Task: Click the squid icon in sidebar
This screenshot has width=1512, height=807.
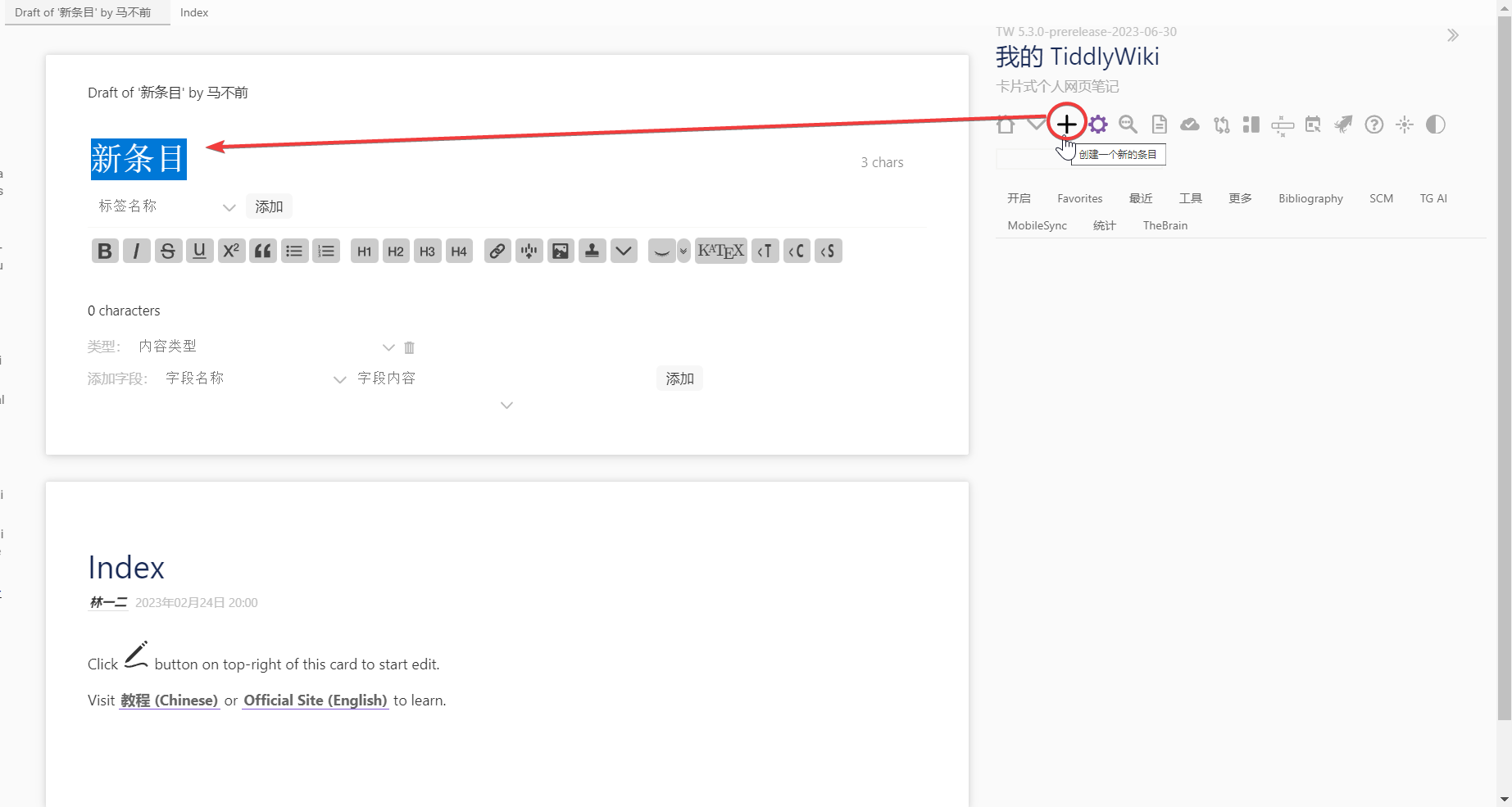Action: coord(1343,125)
